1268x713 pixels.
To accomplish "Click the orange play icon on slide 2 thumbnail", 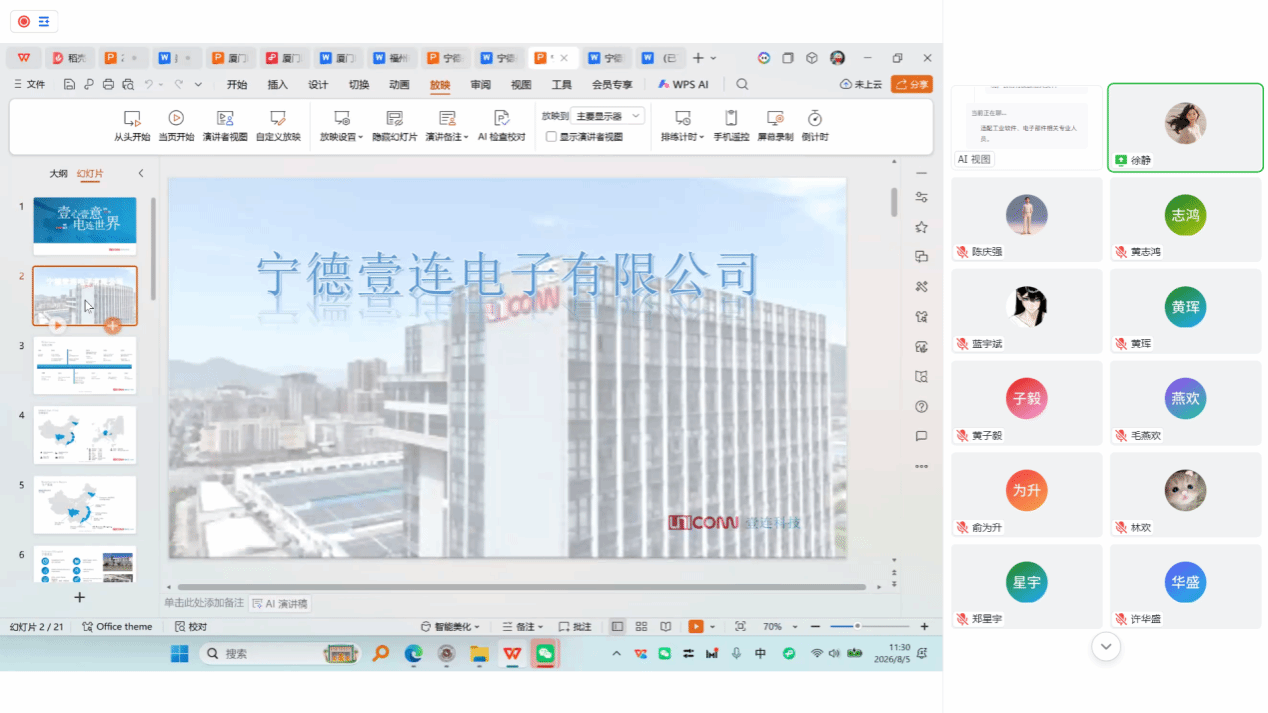I will (x=57, y=325).
